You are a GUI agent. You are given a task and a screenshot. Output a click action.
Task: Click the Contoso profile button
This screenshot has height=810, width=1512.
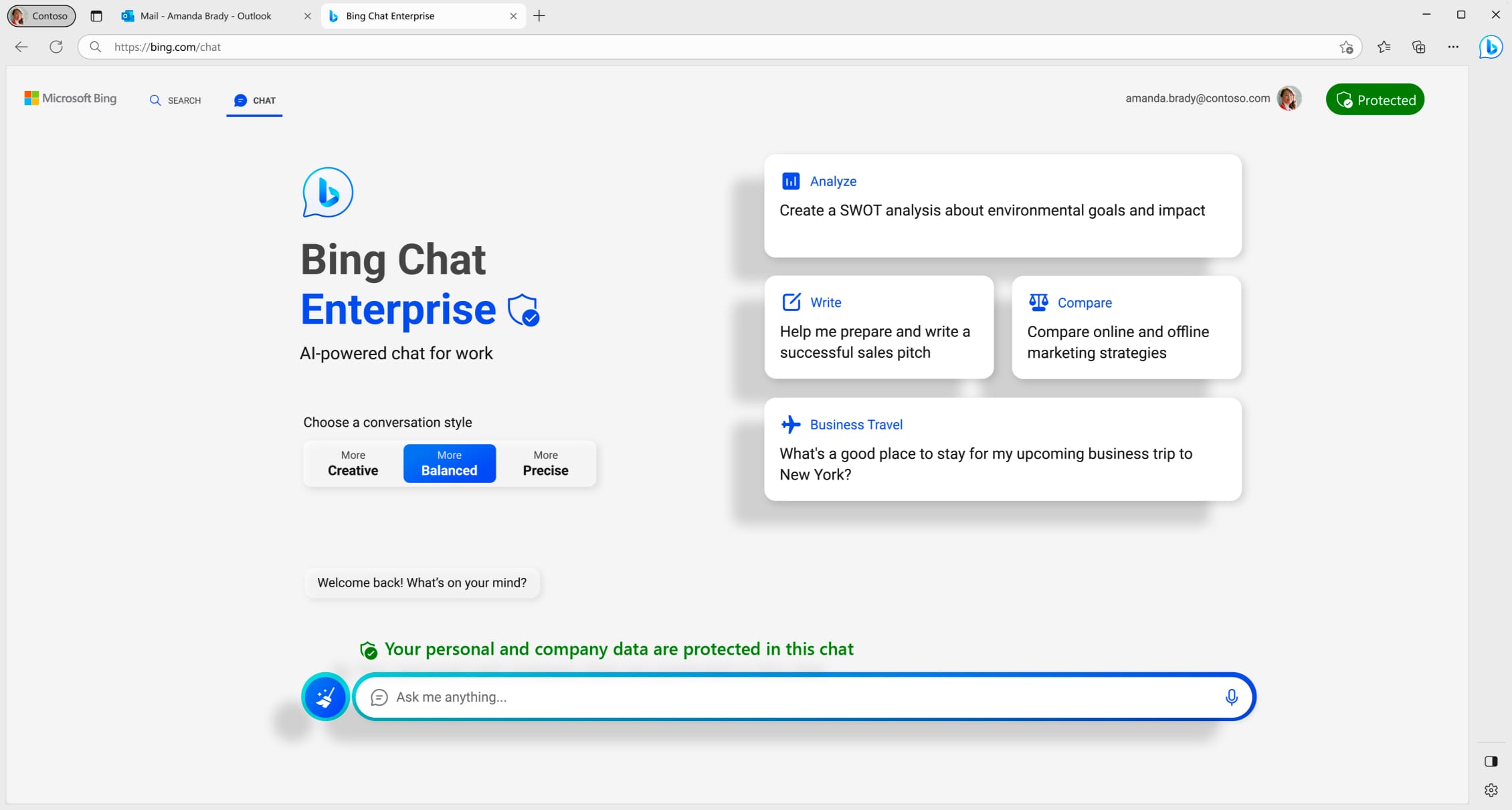click(41, 15)
